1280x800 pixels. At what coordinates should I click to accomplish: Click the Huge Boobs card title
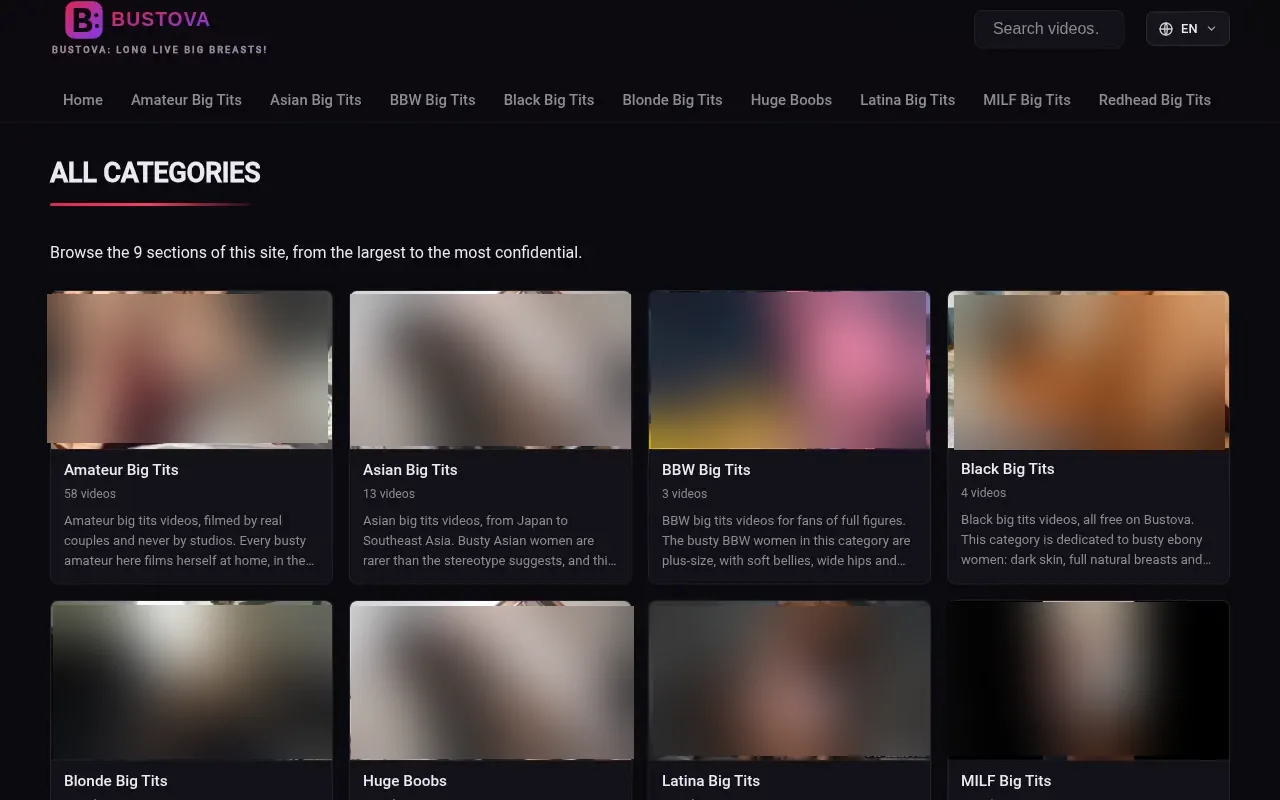point(405,781)
